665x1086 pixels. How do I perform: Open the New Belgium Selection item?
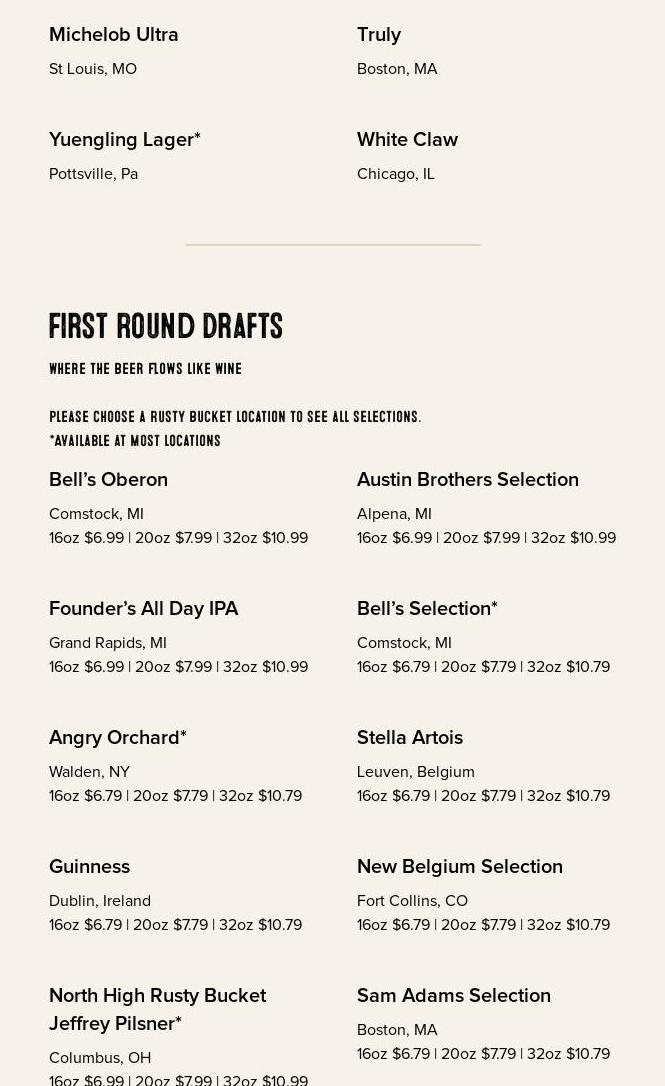460,867
